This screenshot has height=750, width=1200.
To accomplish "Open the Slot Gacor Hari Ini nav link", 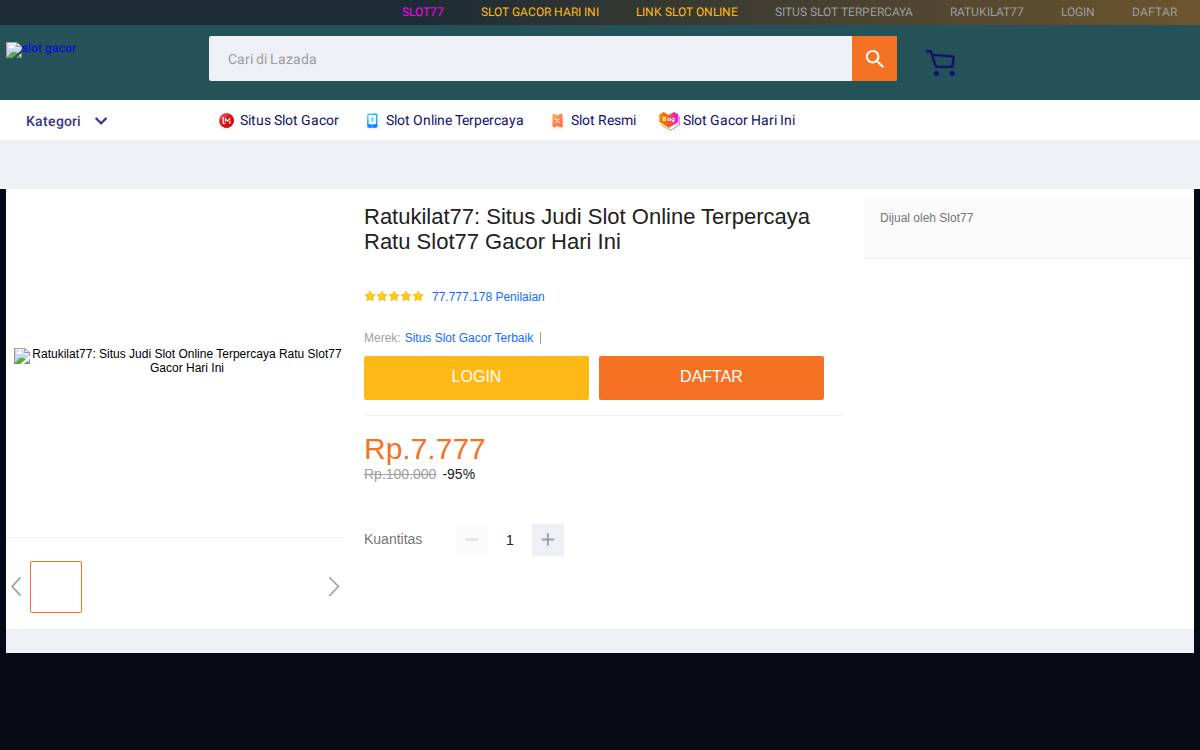I will click(x=739, y=120).
